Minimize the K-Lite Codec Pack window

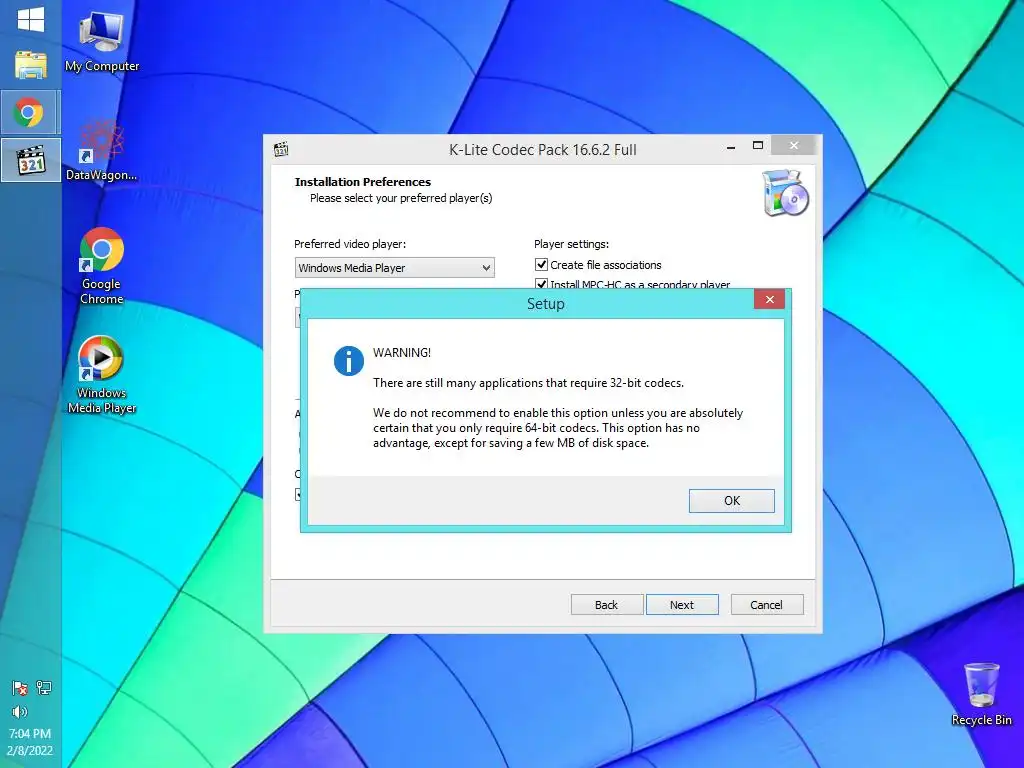[731, 146]
